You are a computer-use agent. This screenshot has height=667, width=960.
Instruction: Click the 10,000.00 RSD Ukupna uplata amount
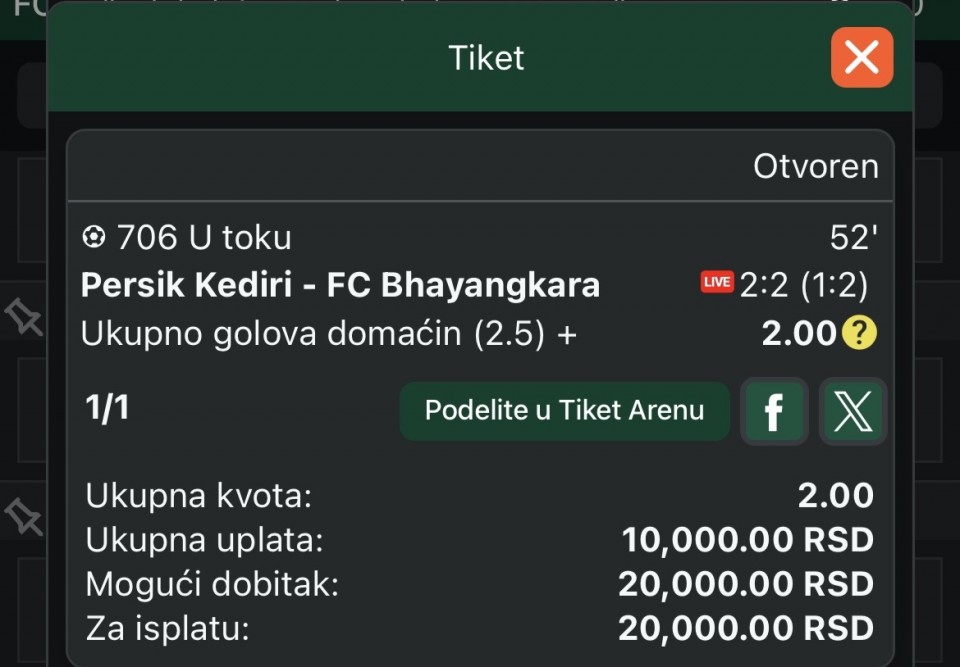click(x=747, y=540)
